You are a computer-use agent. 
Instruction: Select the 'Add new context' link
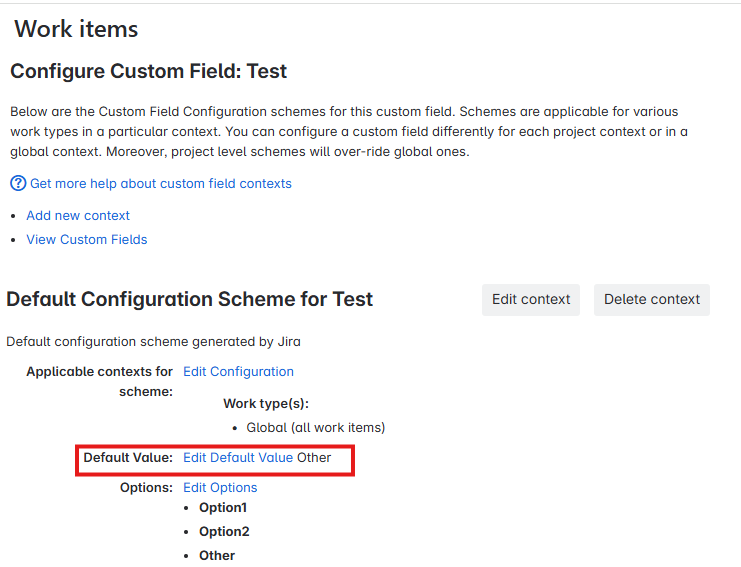[x=78, y=215]
